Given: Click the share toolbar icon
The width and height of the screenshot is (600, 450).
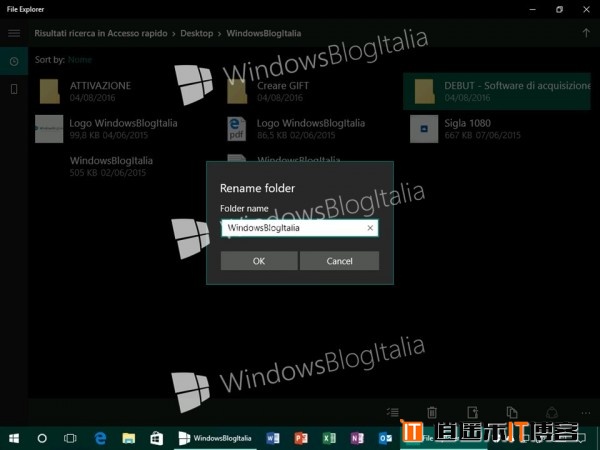Looking at the screenshot, I should click(551, 412).
